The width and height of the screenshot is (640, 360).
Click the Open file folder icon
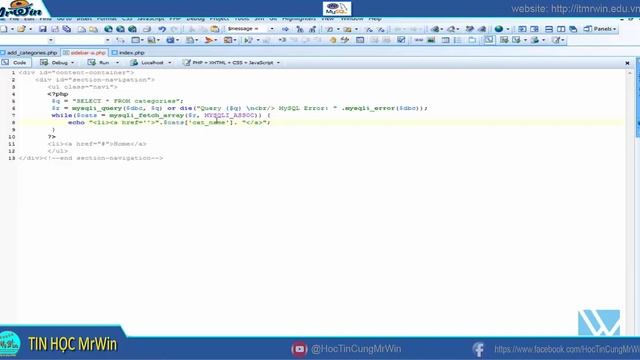21,29
